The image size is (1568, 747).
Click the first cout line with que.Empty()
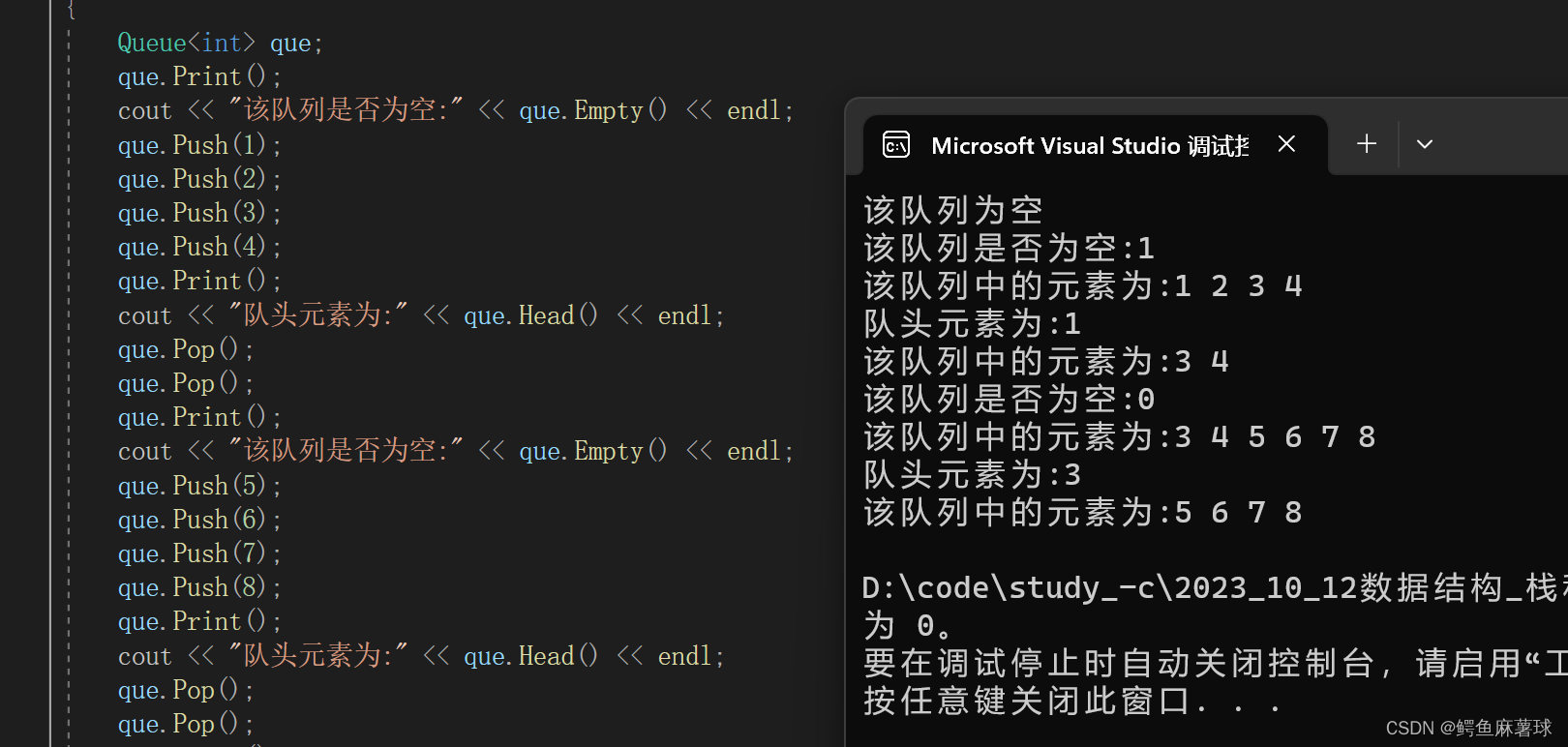[x=456, y=110]
